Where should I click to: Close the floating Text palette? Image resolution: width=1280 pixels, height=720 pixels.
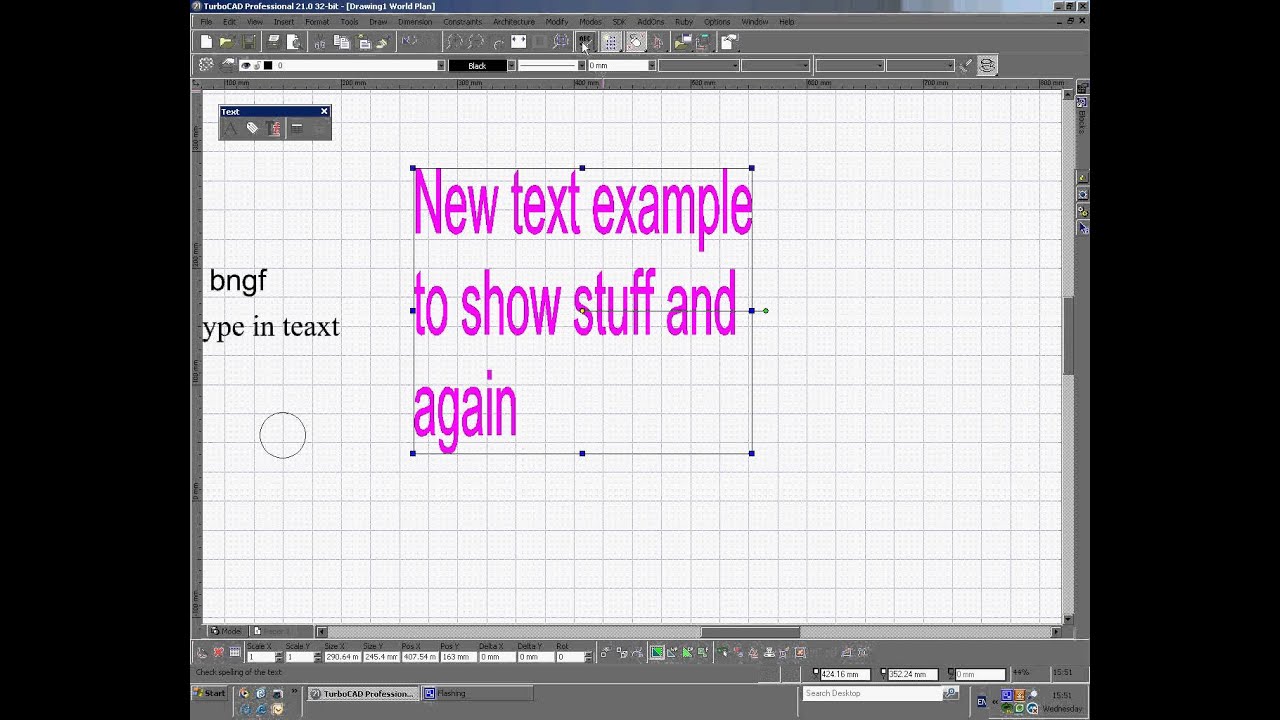[324, 111]
